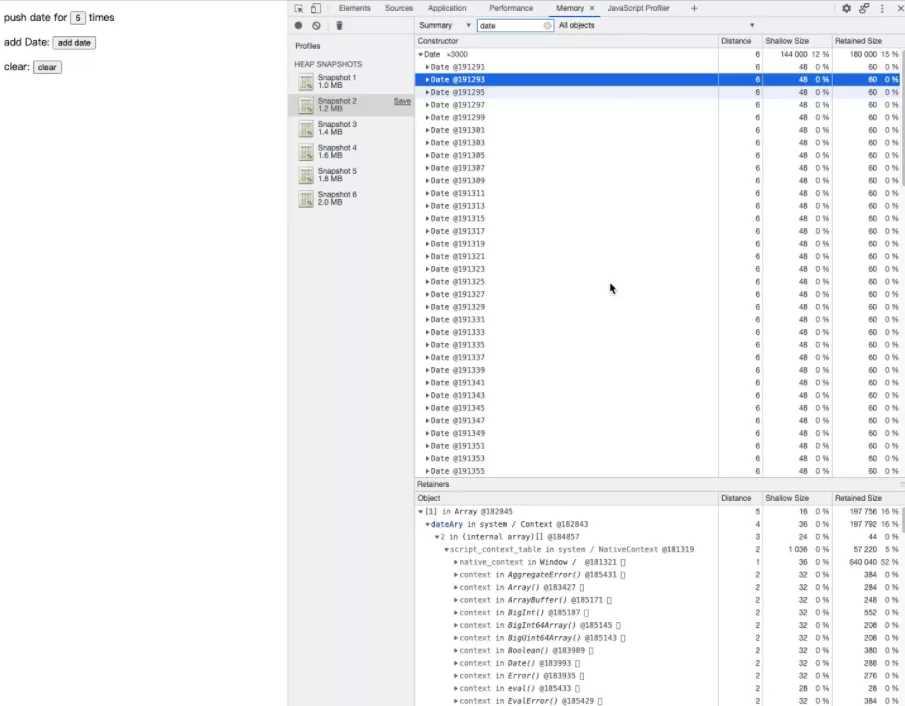Open the Performance tab

tap(511, 8)
